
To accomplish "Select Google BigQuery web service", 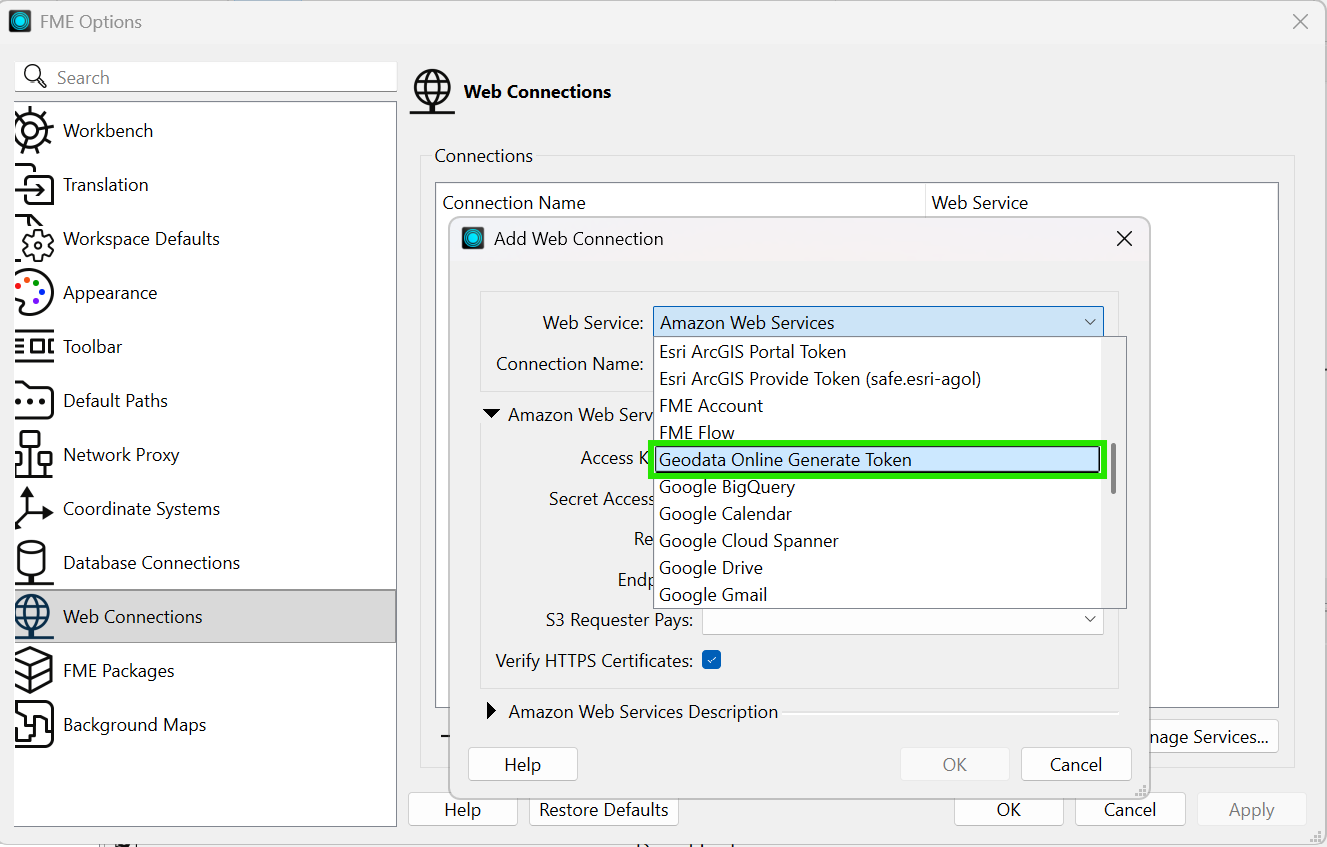I will (878, 487).
